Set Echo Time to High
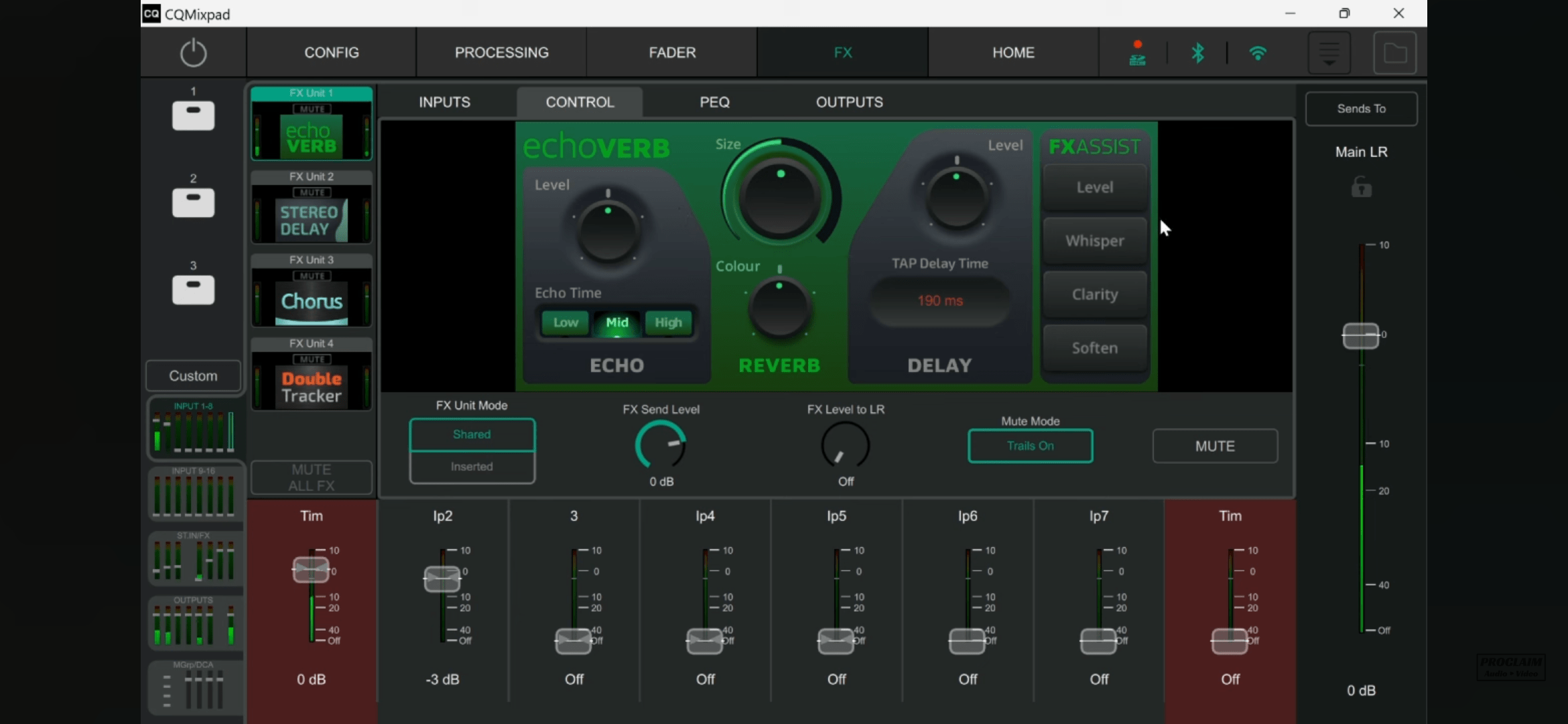Screen dimensions: 1568x724 [x=668, y=322]
